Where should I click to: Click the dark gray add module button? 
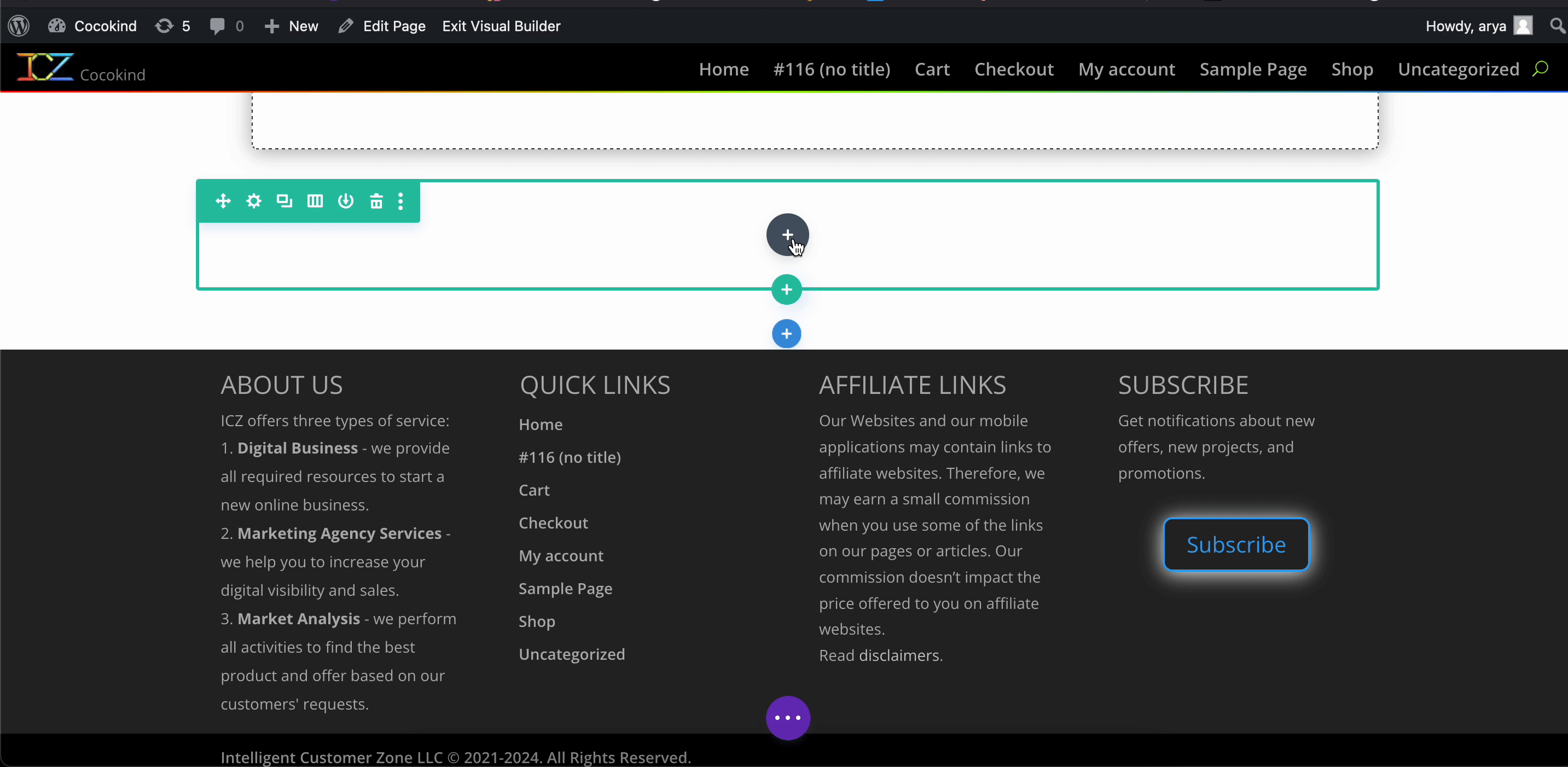point(787,235)
